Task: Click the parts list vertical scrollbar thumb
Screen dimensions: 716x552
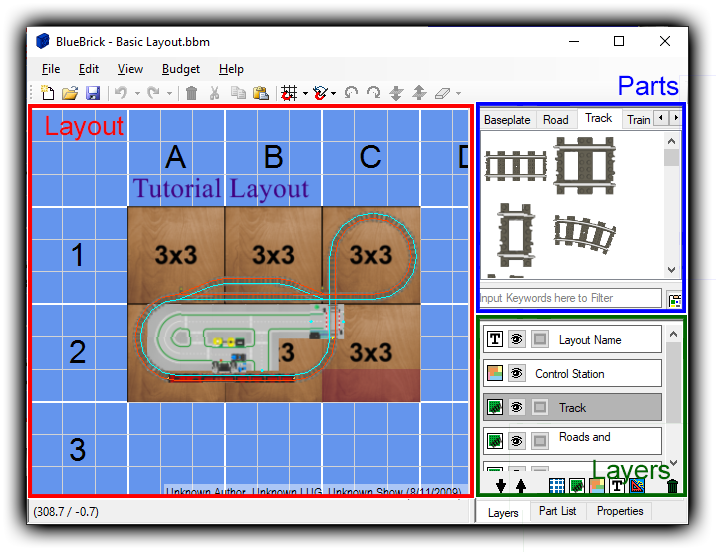Action: pos(671,157)
